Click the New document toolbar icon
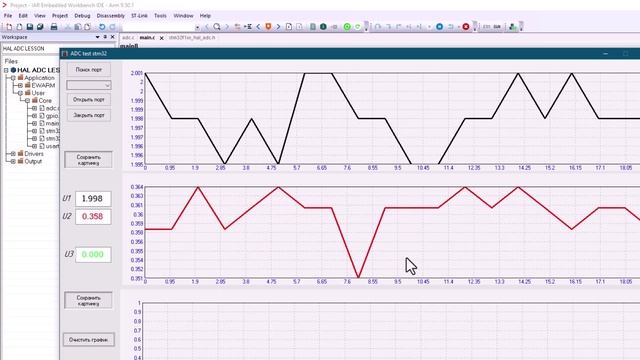This screenshot has height=360, width=640. click(9, 27)
